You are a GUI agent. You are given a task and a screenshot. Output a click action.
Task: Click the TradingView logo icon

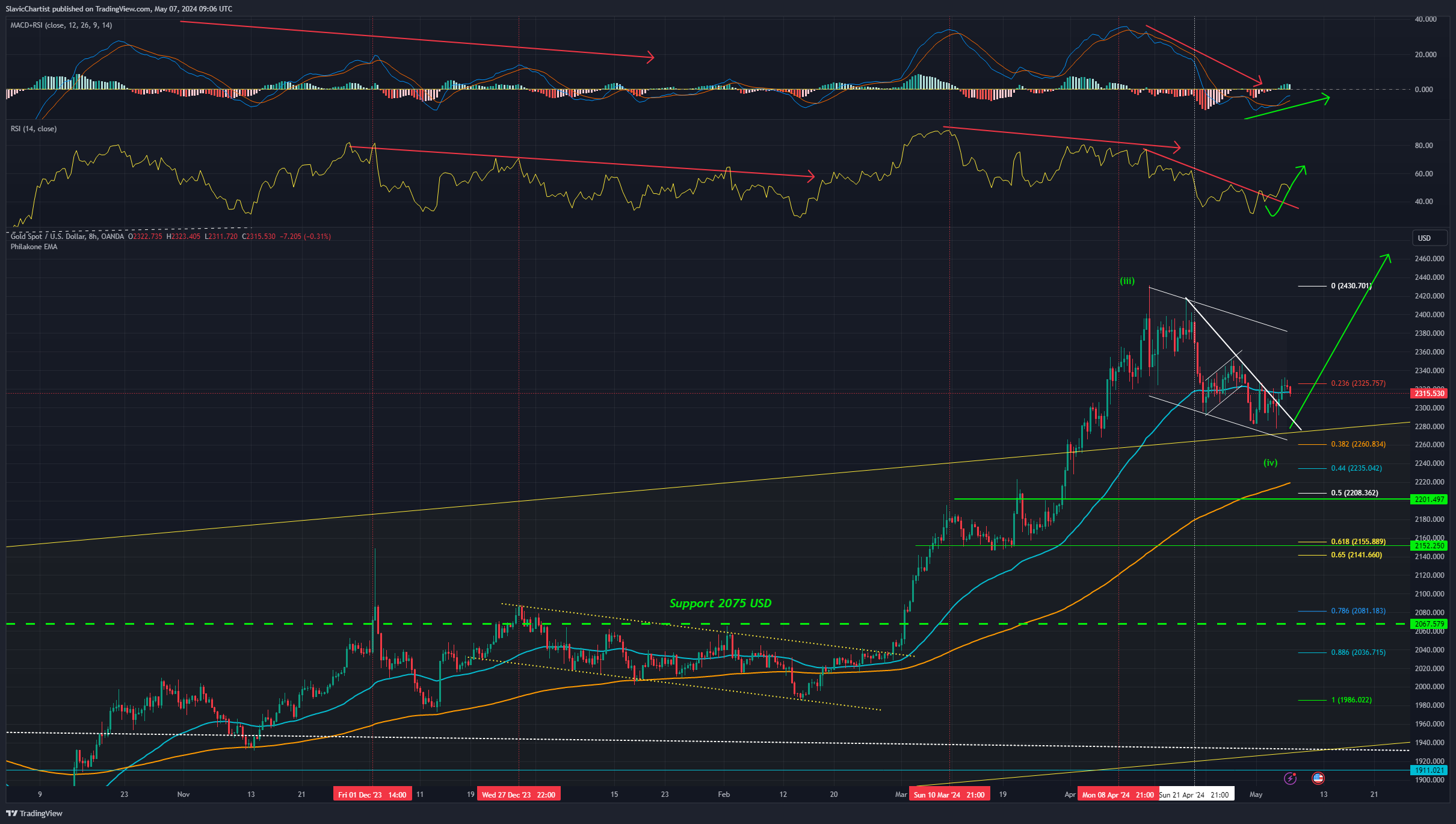pyautogui.click(x=11, y=813)
